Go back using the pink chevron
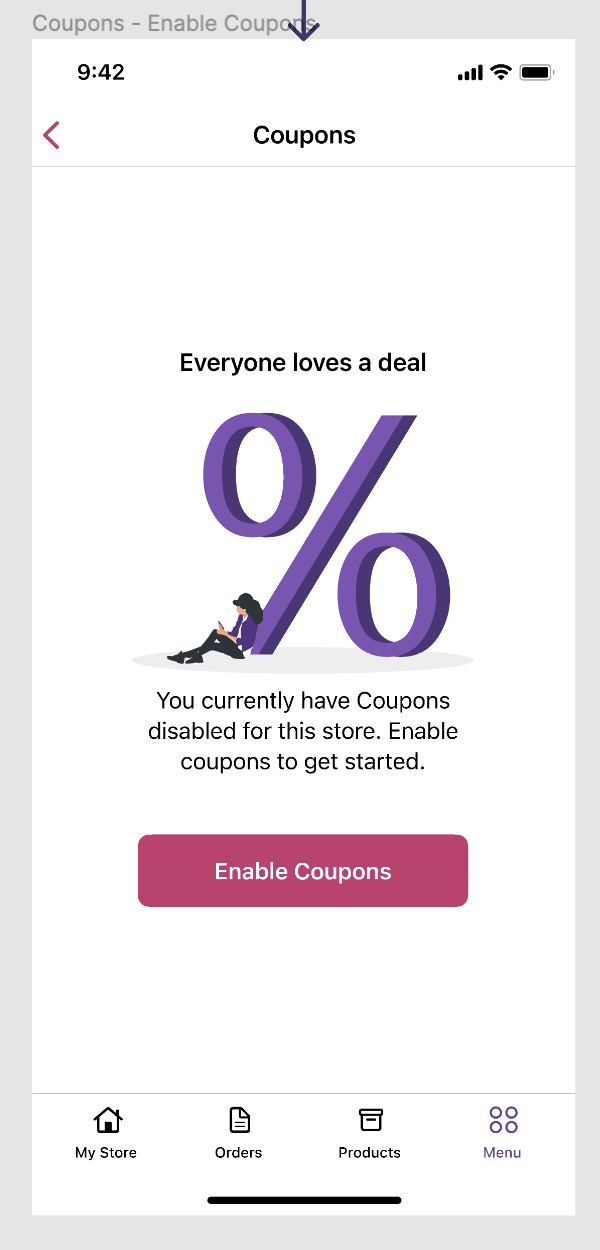The image size is (600, 1250). point(50,134)
